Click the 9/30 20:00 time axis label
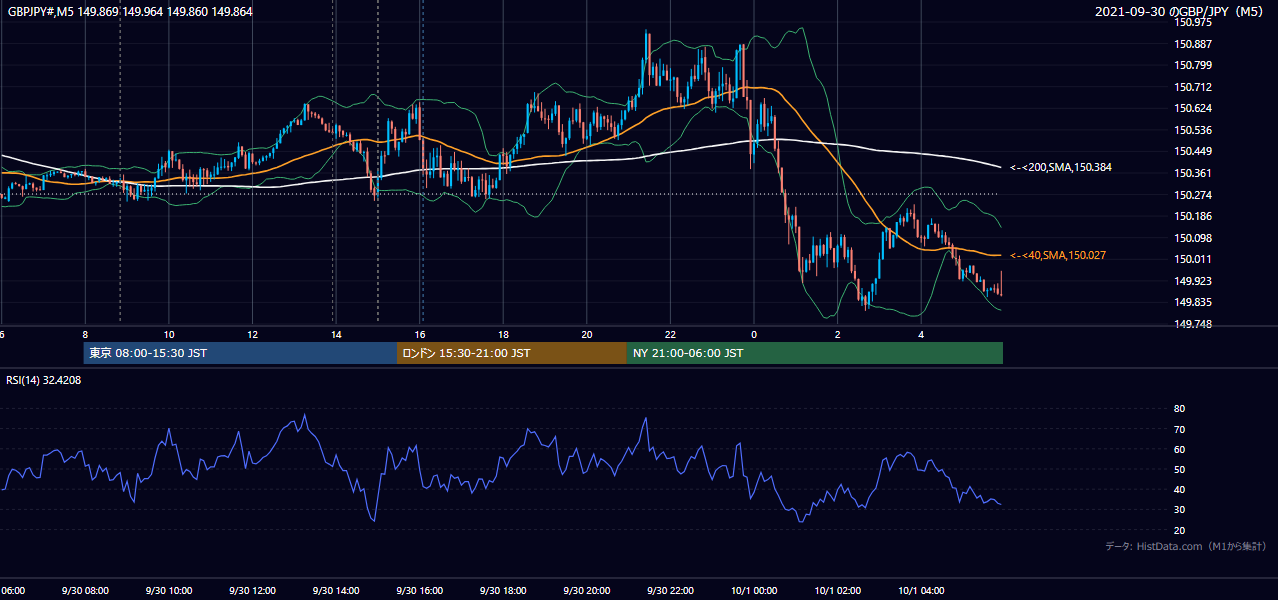The image size is (1278, 600). [586, 591]
